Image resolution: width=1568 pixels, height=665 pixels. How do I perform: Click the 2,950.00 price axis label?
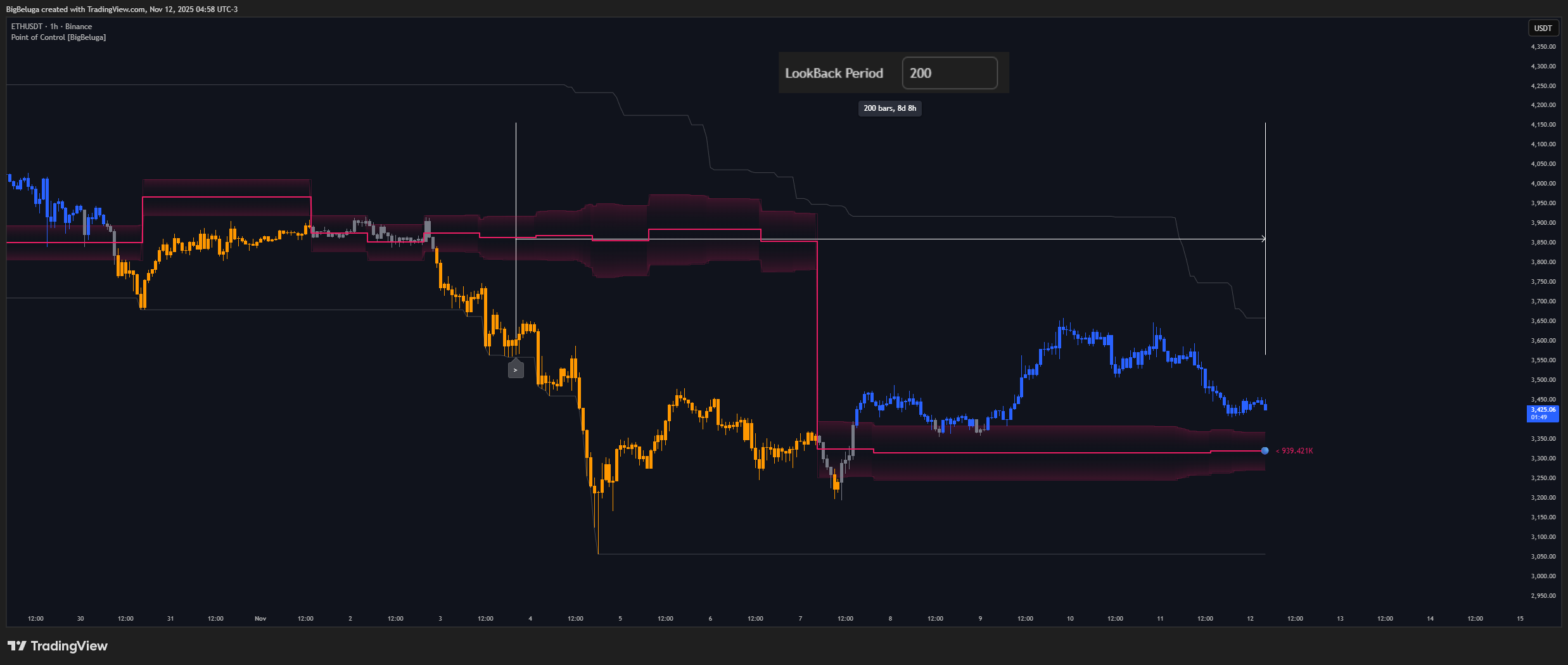1543,596
